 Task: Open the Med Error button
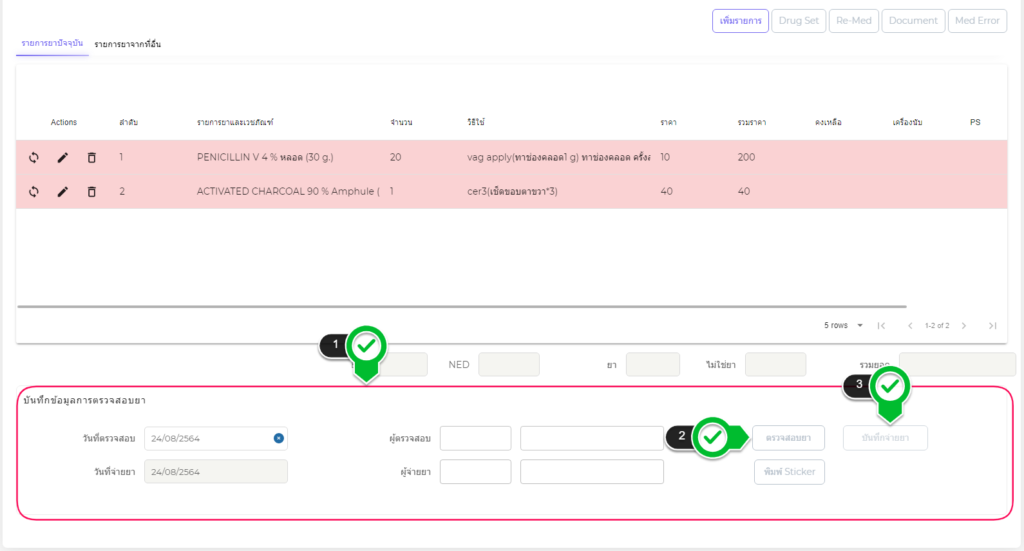coord(977,21)
